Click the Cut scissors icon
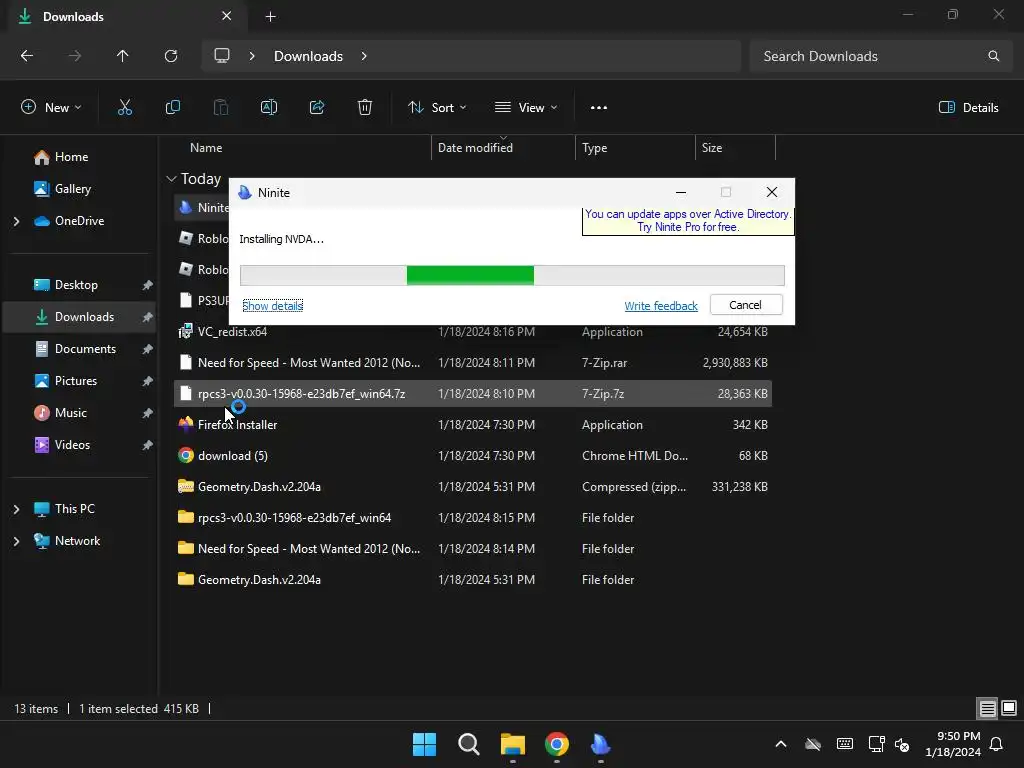 [x=125, y=108]
